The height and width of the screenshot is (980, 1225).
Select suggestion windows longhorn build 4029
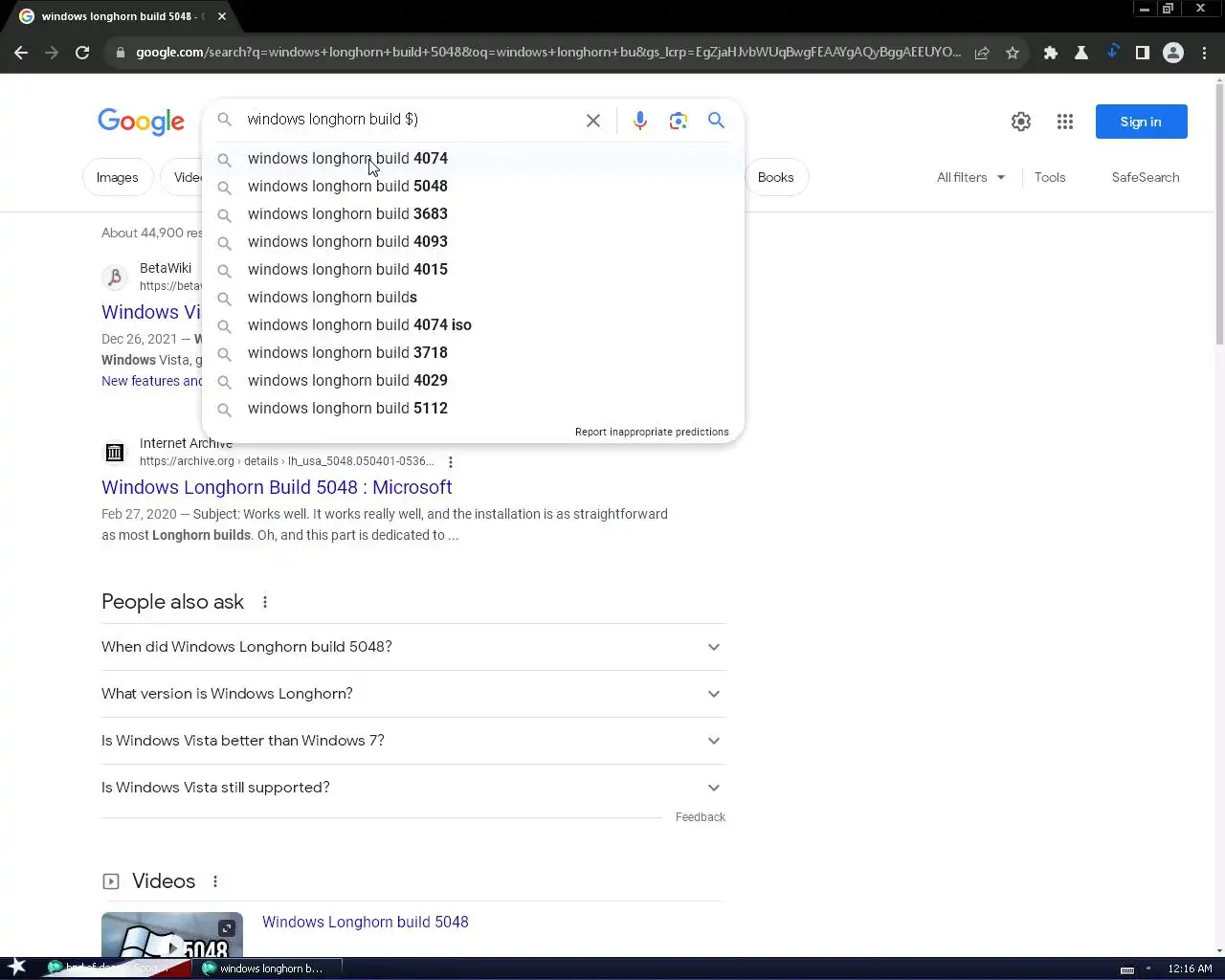click(473, 381)
